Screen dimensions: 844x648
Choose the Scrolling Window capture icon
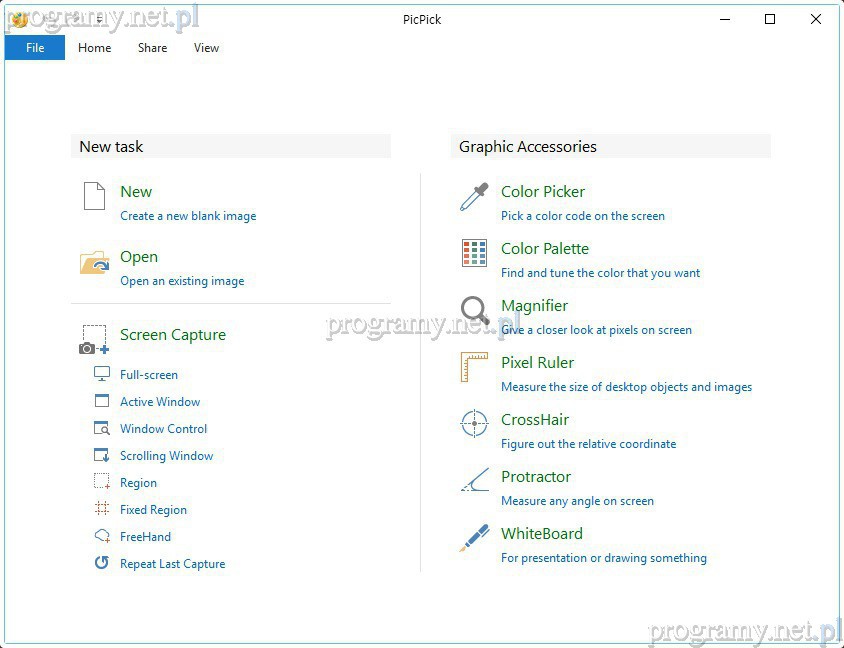coord(102,455)
